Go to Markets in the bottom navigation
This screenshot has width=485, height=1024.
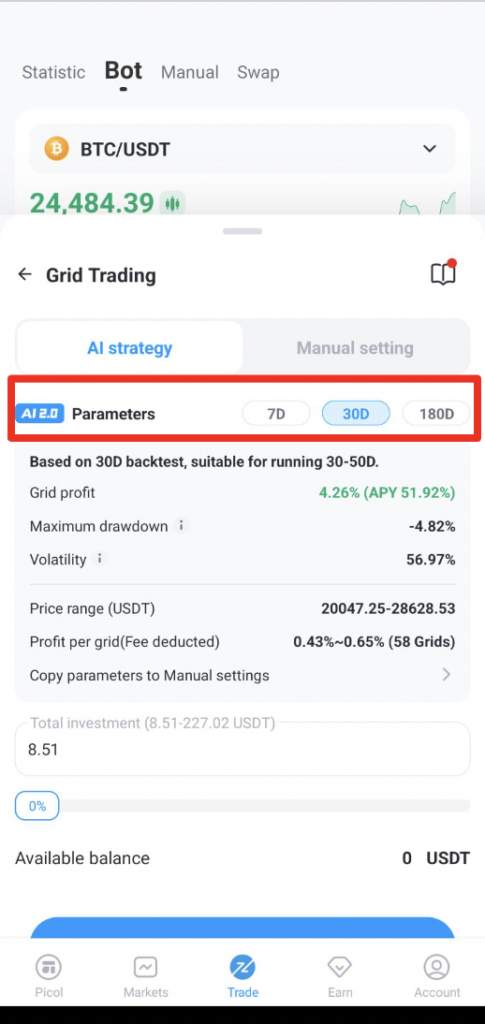pos(146,976)
